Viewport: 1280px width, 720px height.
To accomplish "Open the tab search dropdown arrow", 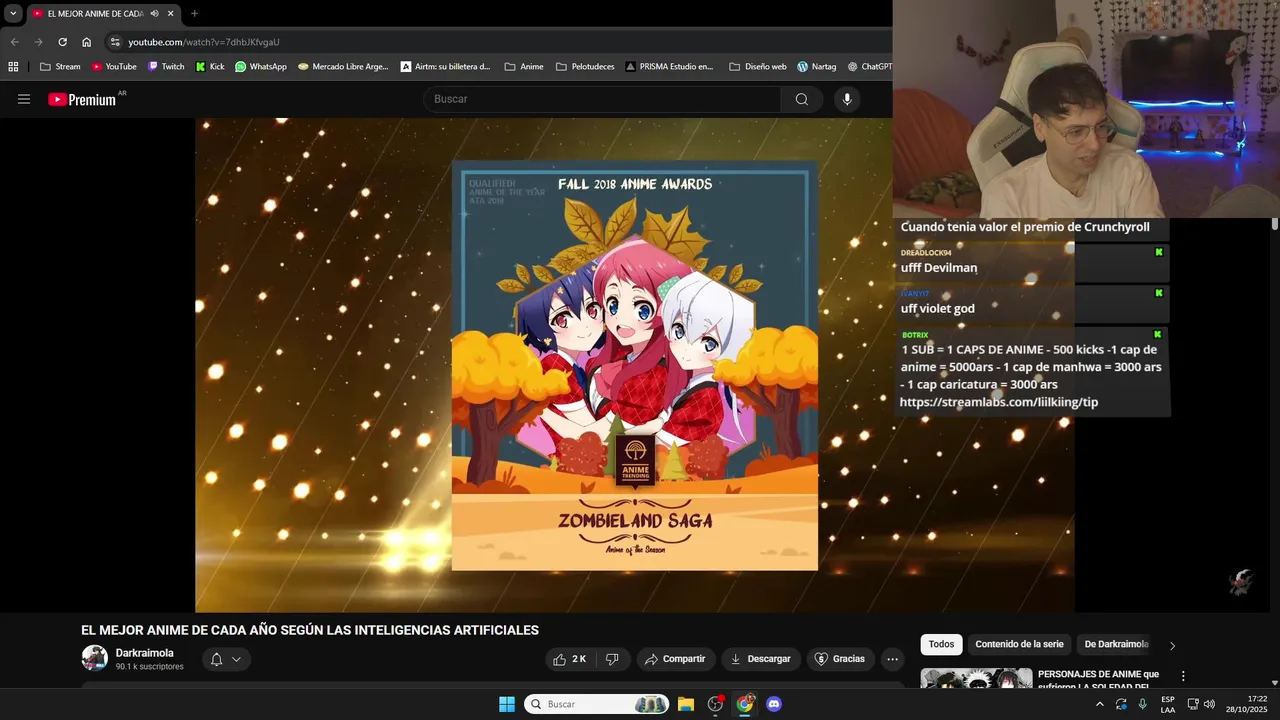I will pyautogui.click(x=13, y=14).
